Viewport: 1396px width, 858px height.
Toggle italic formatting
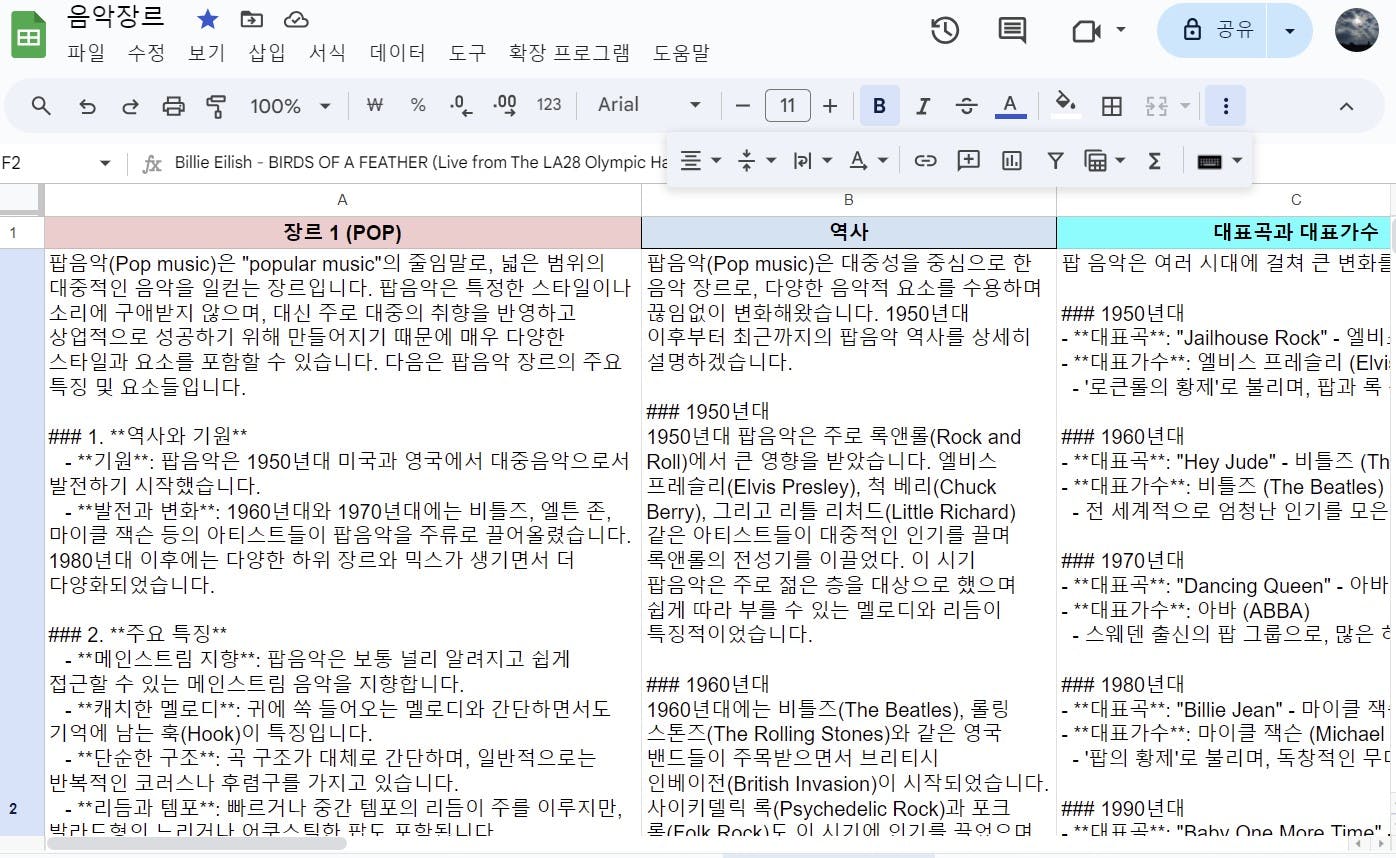tap(923, 106)
